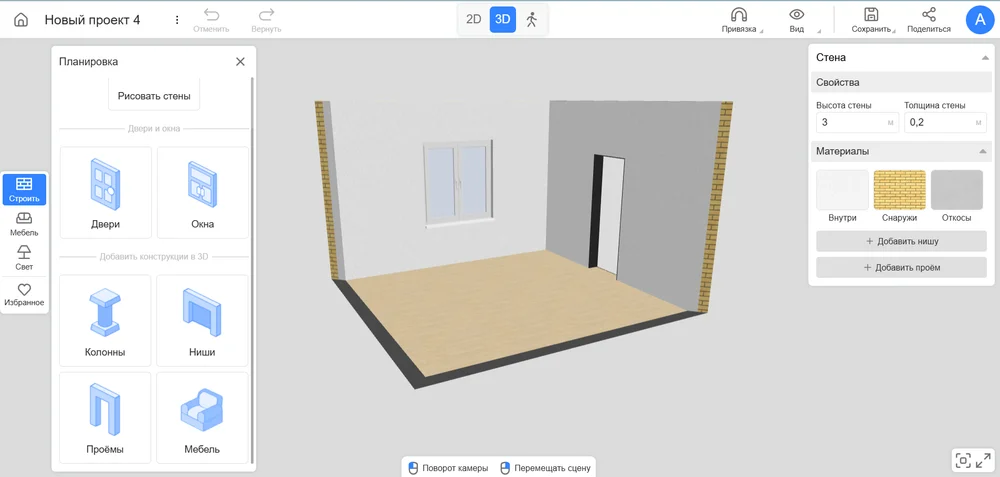
Task: Expand the Вид view options dropdown
Action: [797, 19]
